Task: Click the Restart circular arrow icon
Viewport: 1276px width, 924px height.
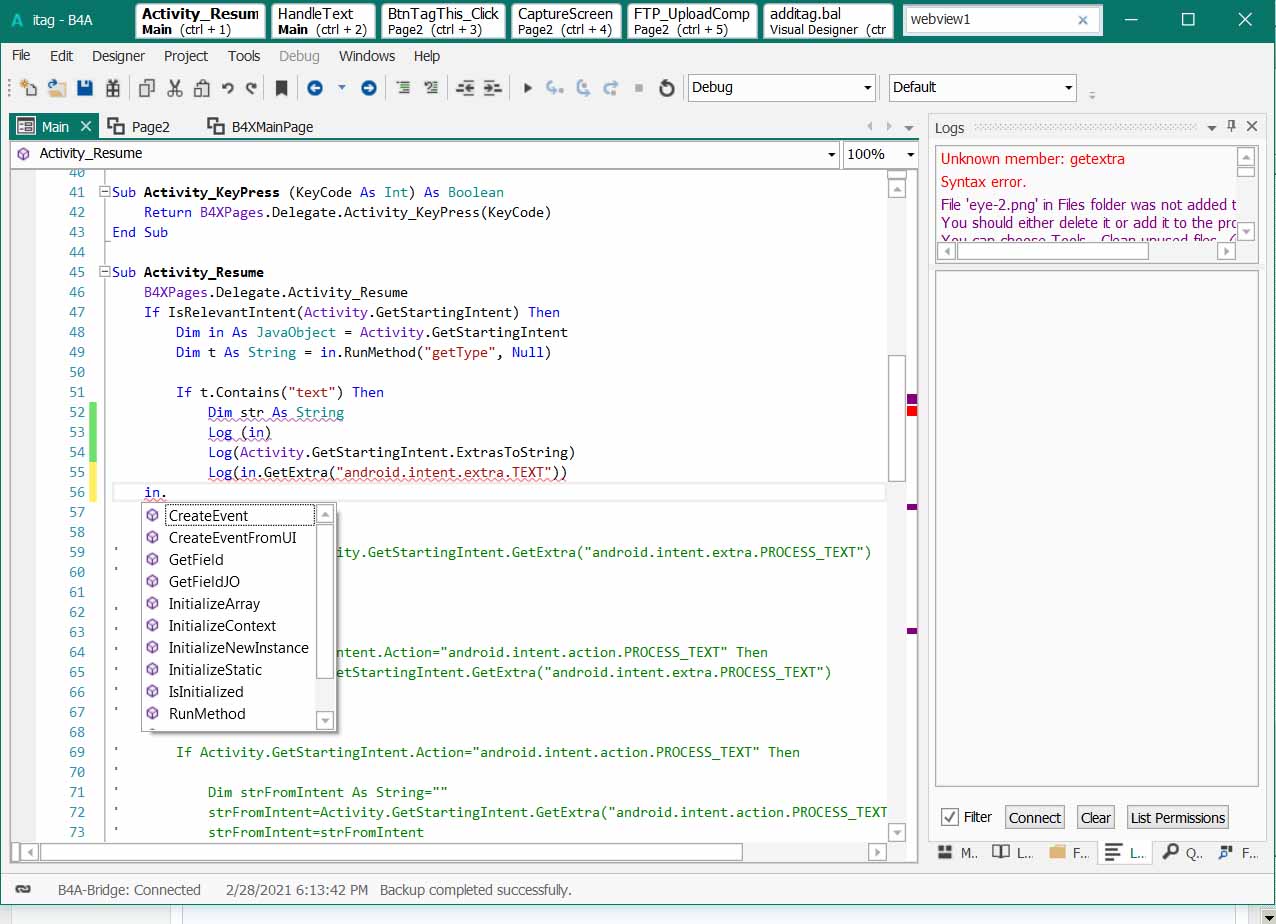Action: pyautogui.click(x=666, y=88)
